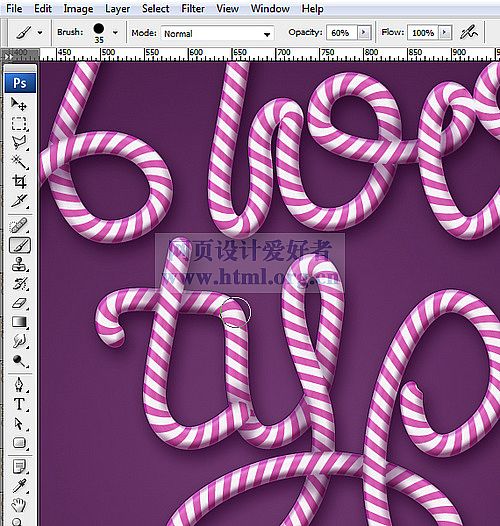The image size is (500, 526).
Task: Select the Rounded Rectangle shape tool
Action: [x=19, y=443]
